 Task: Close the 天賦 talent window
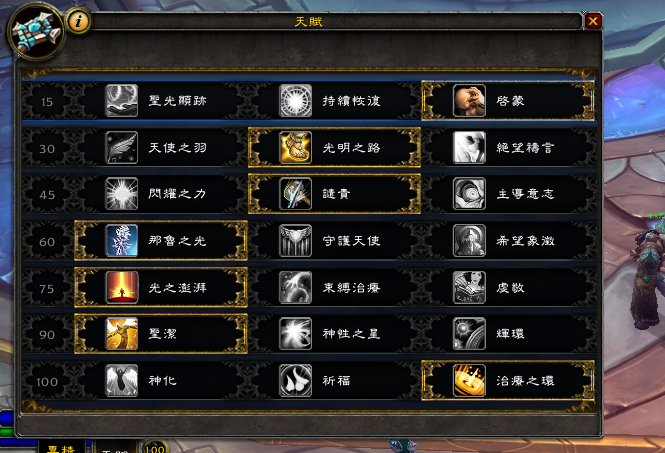tap(593, 21)
